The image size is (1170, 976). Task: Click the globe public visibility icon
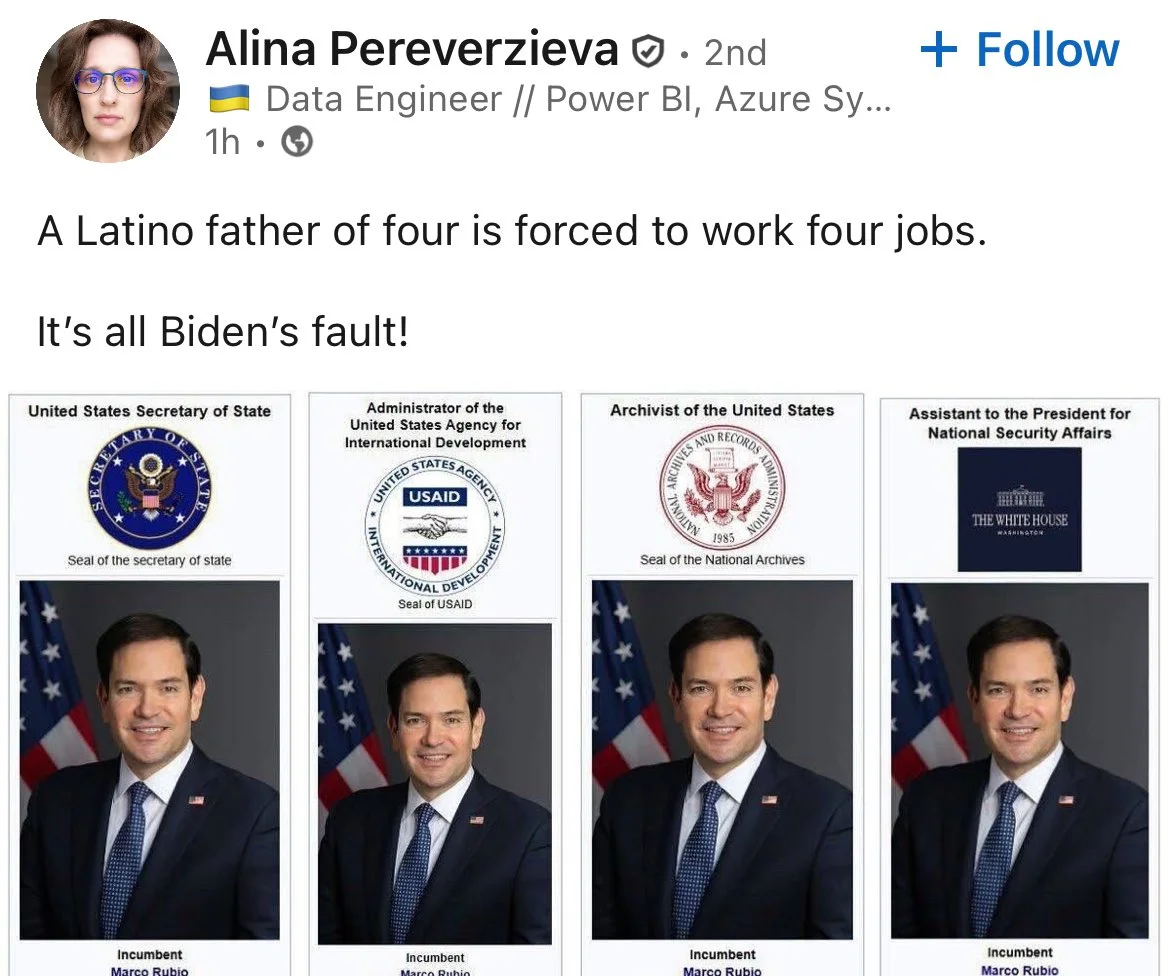297,144
